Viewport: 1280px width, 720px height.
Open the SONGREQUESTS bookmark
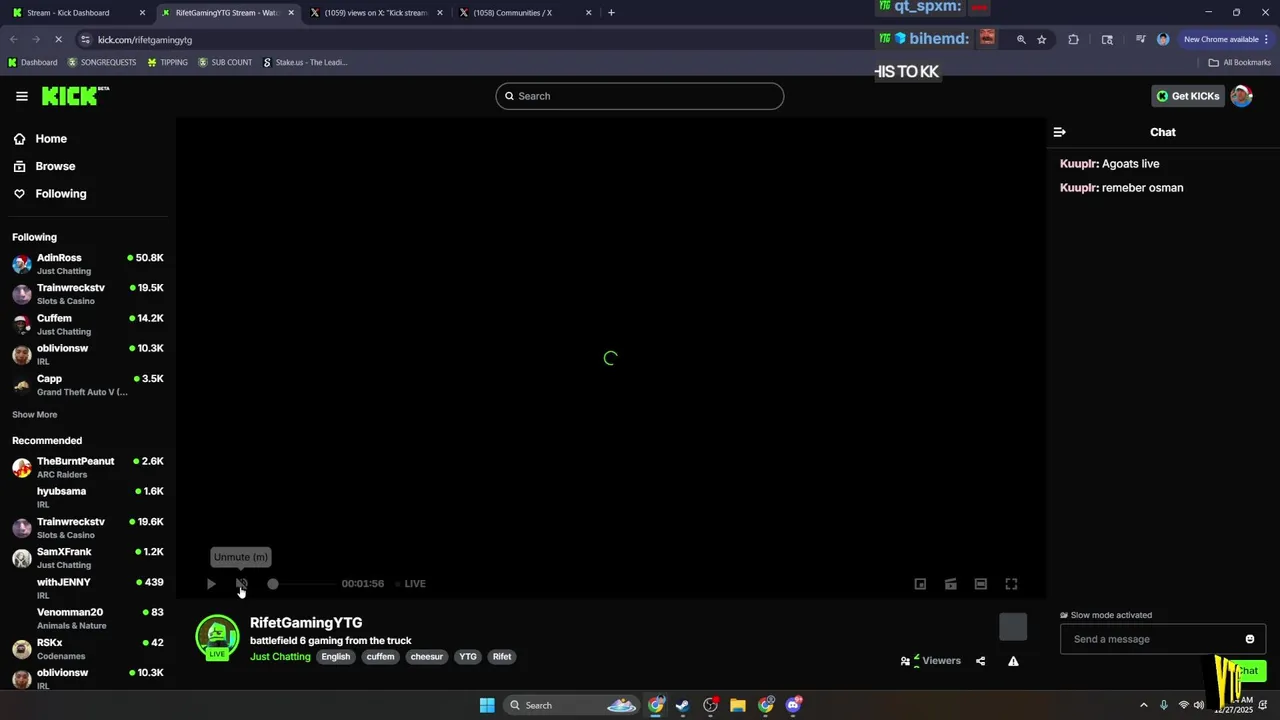pos(103,62)
